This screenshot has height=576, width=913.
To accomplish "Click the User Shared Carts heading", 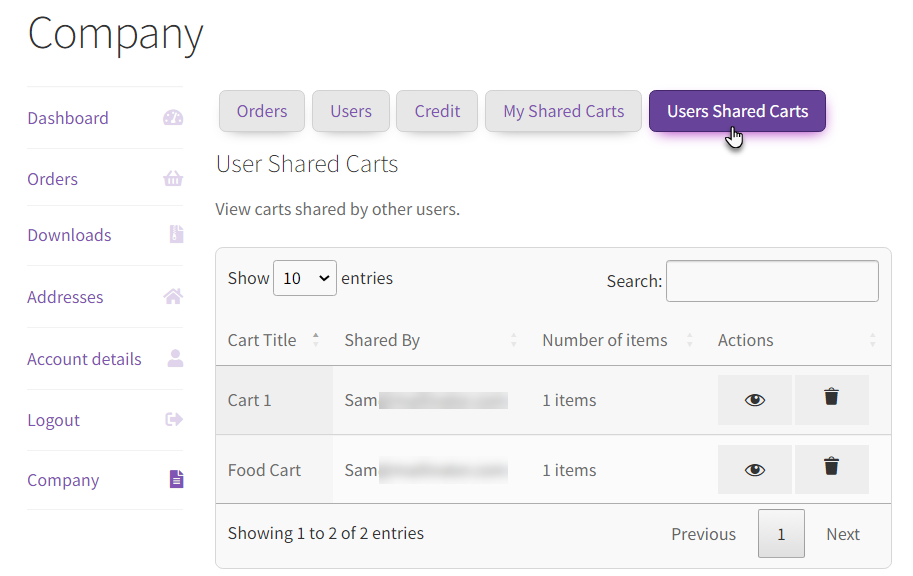I will tap(307, 164).
